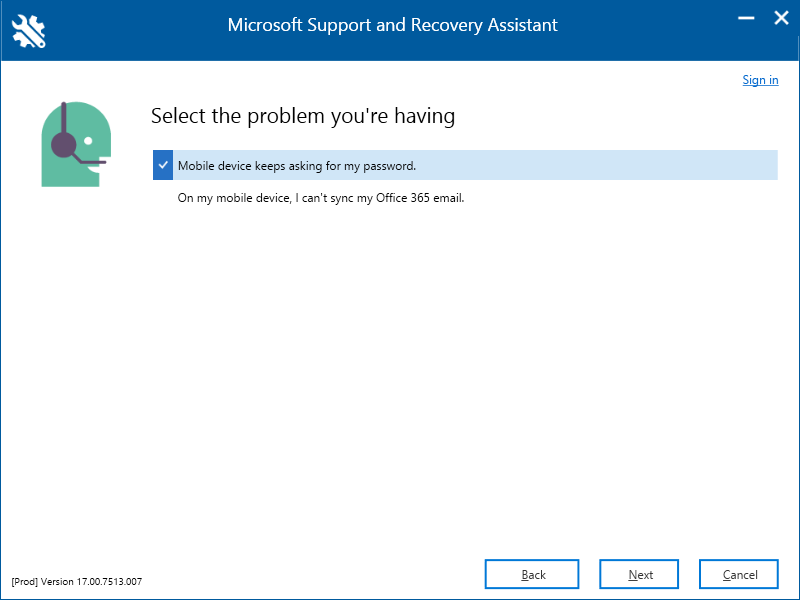Cancel the troubleshooting wizard
800x600 pixels.
point(739,574)
